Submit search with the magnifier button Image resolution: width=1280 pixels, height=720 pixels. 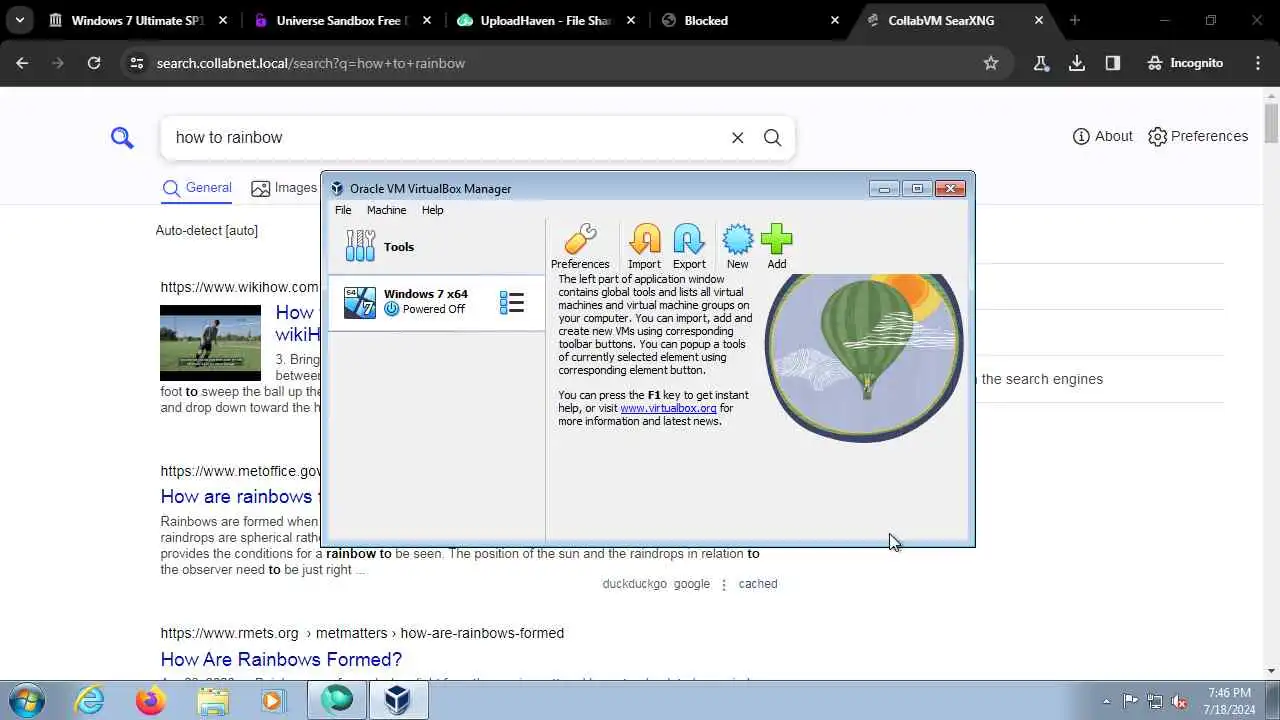point(773,138)
